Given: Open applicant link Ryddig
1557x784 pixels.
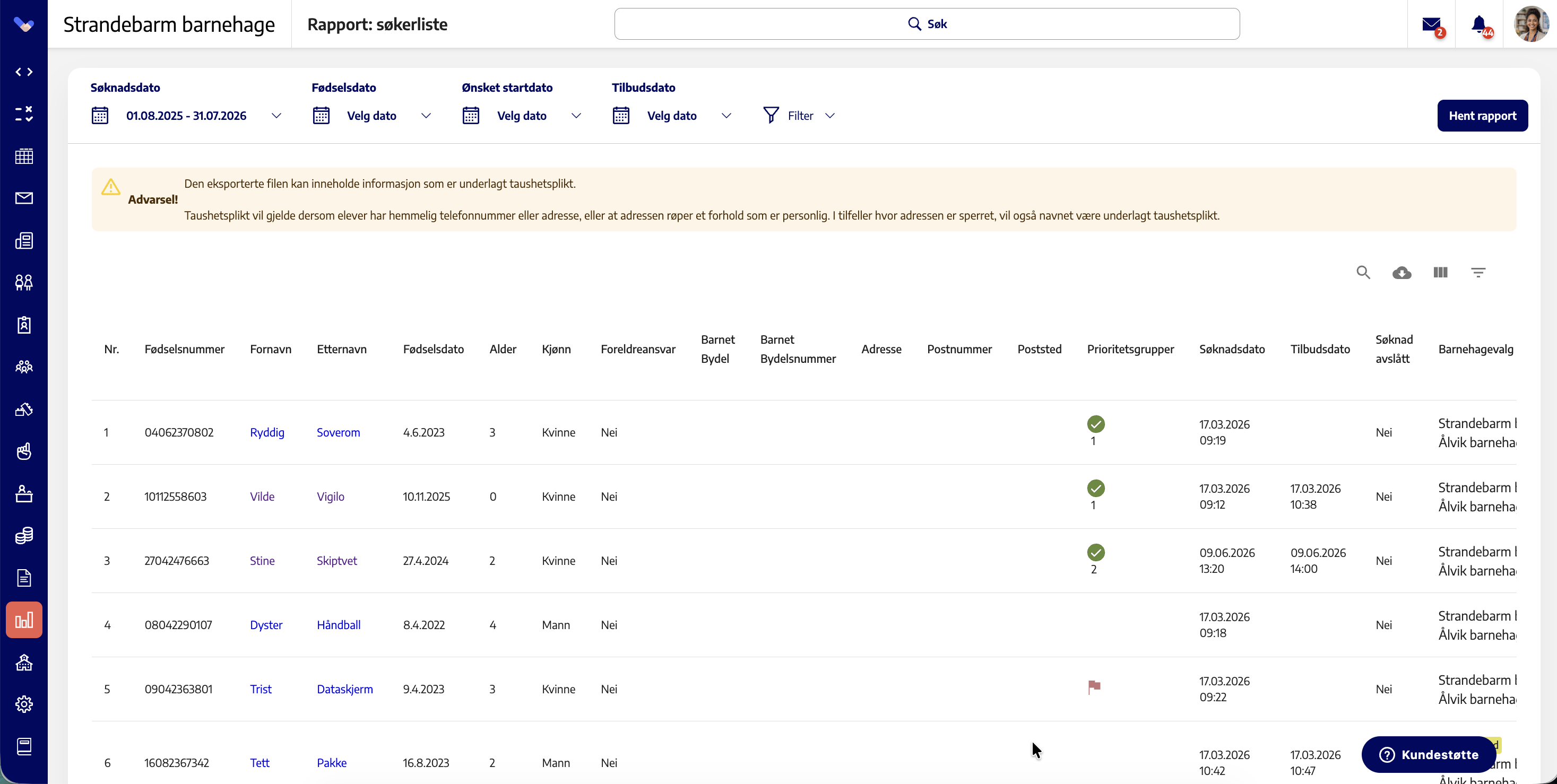Looking at the screenshot, I should [x=267, y=432].
